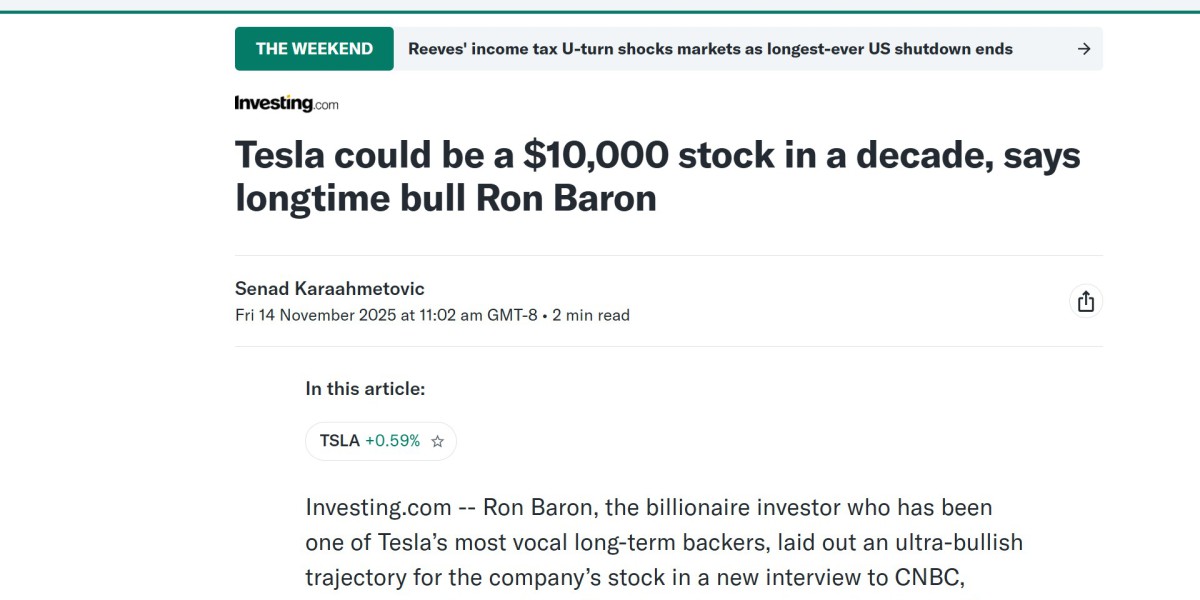Click the arrow beside the shutdown headline
The width and height of the screenshot is (1200, 600).
click(x=1084, y=48)
